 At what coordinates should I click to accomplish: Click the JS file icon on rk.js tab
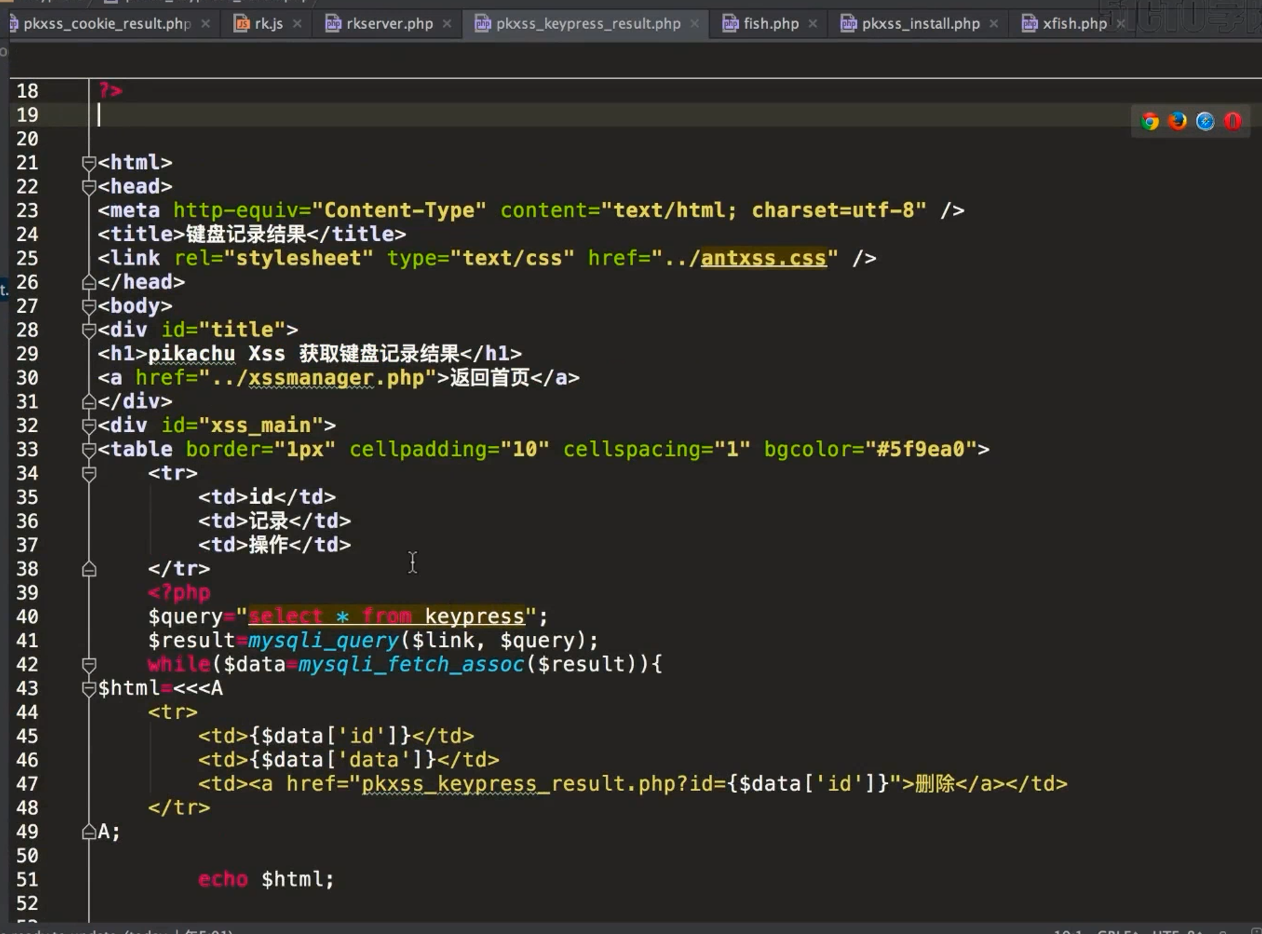point(243,23)
